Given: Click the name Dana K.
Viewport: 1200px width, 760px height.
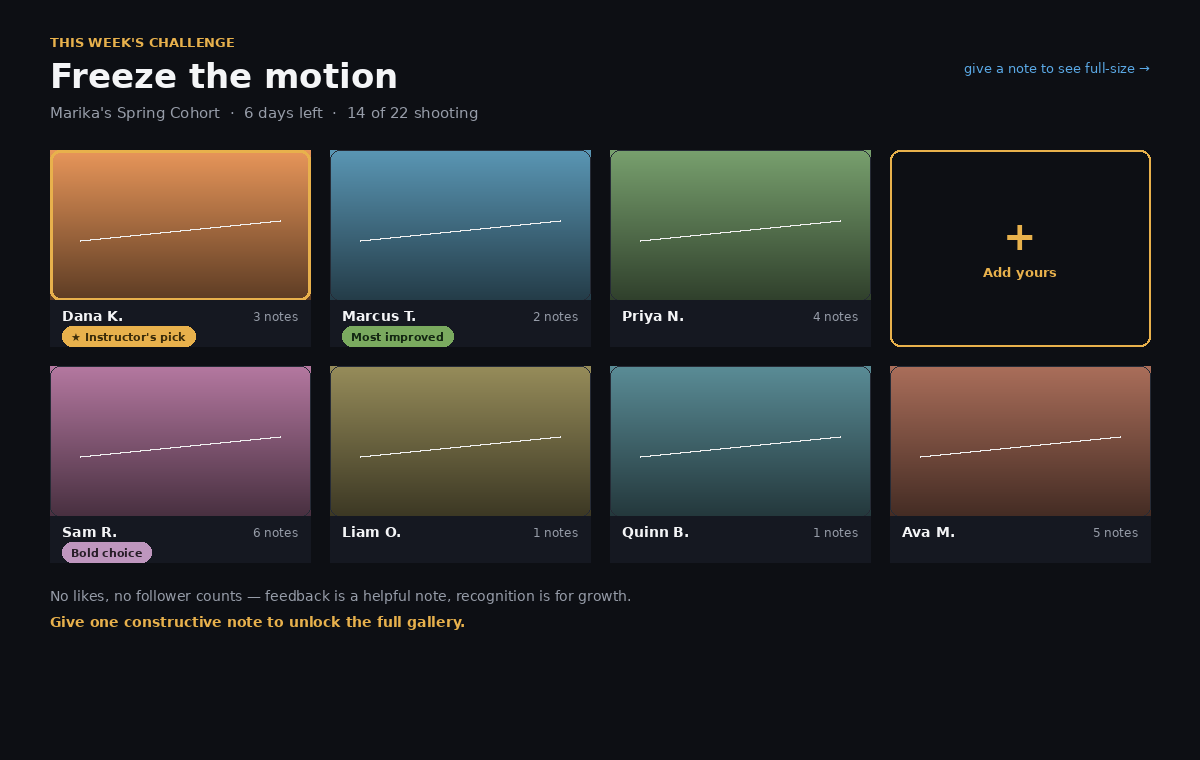Looking at the screenshot, I should tap(92, 316).
